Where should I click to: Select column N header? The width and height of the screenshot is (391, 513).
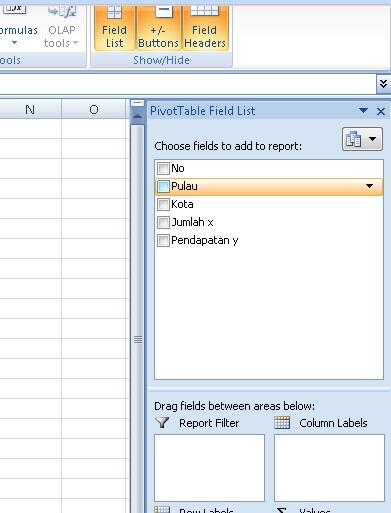(x=30, y=109)
